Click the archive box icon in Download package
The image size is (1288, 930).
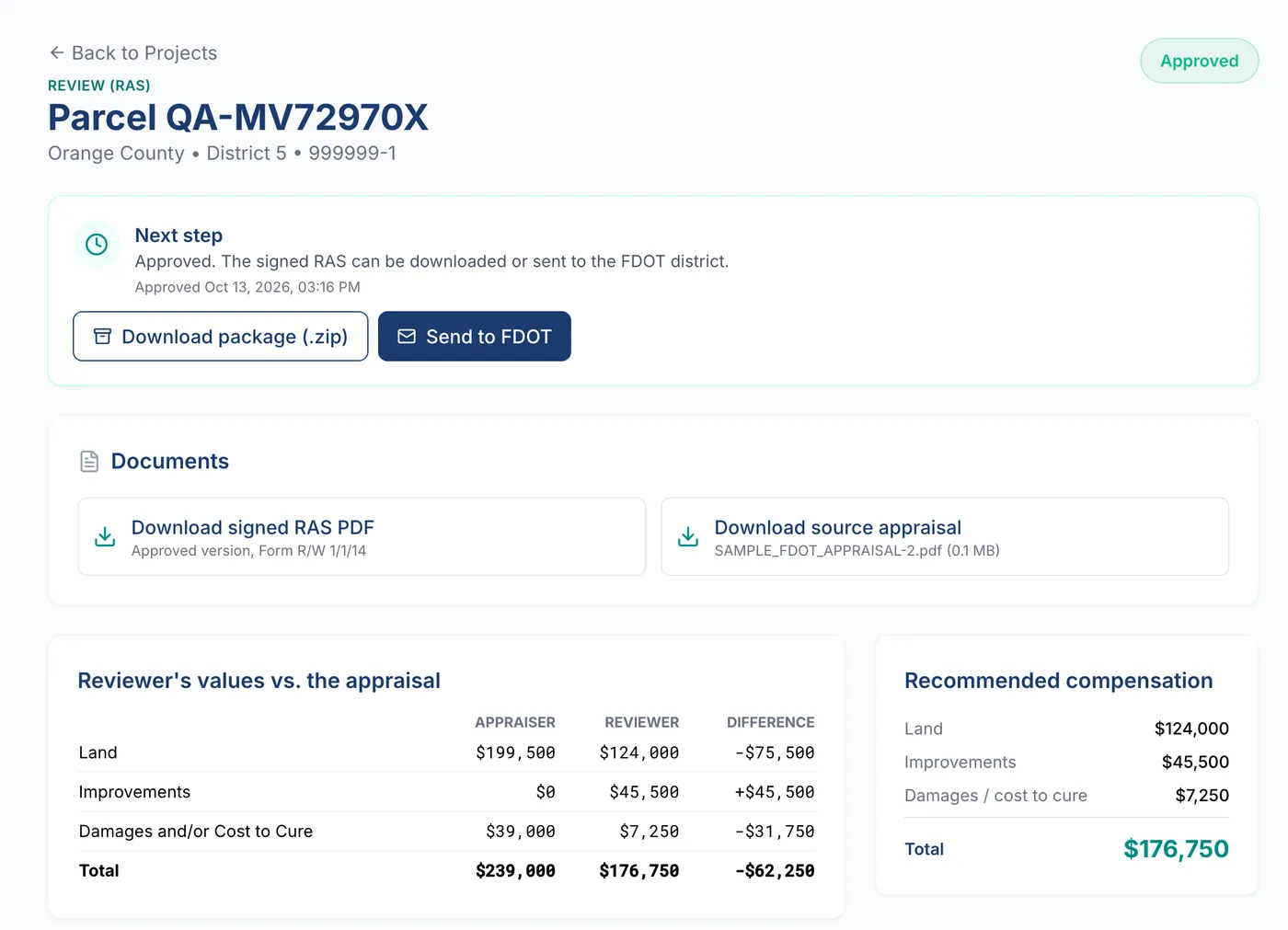coord(102,337)
